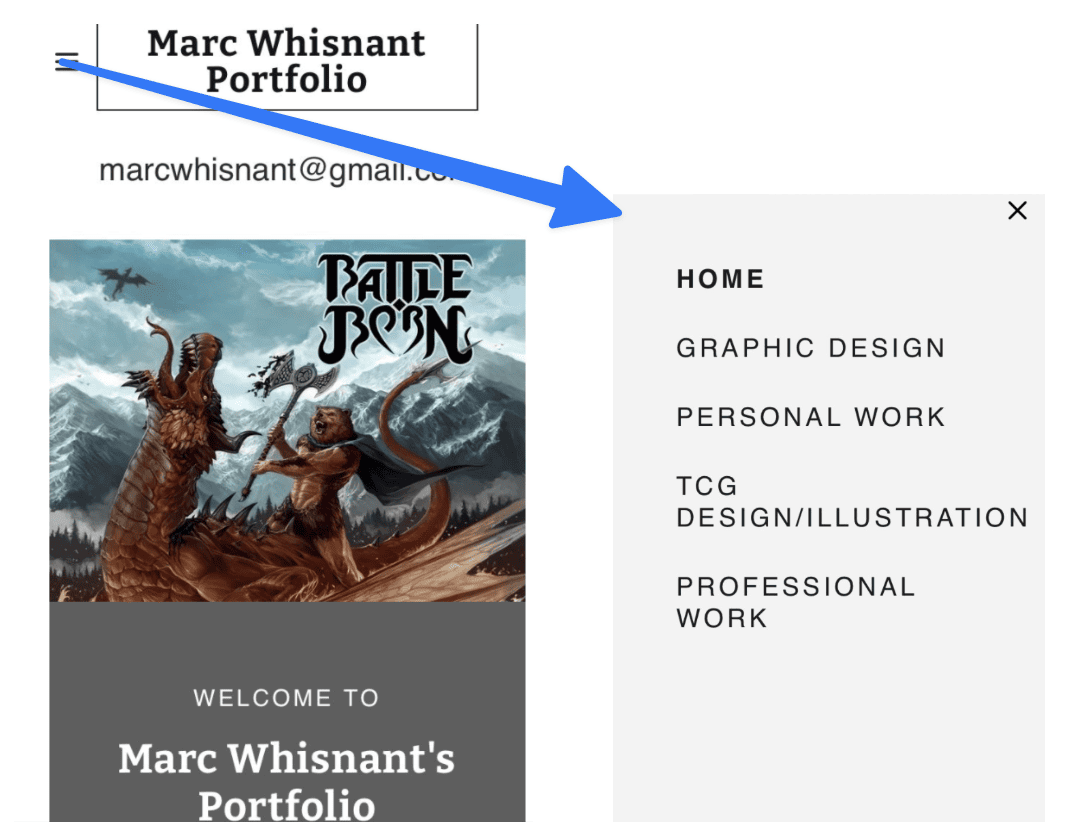Go to PERSONAL WORK menu item
Screen dimensions: 1076x822
click(x=811, y=416)
